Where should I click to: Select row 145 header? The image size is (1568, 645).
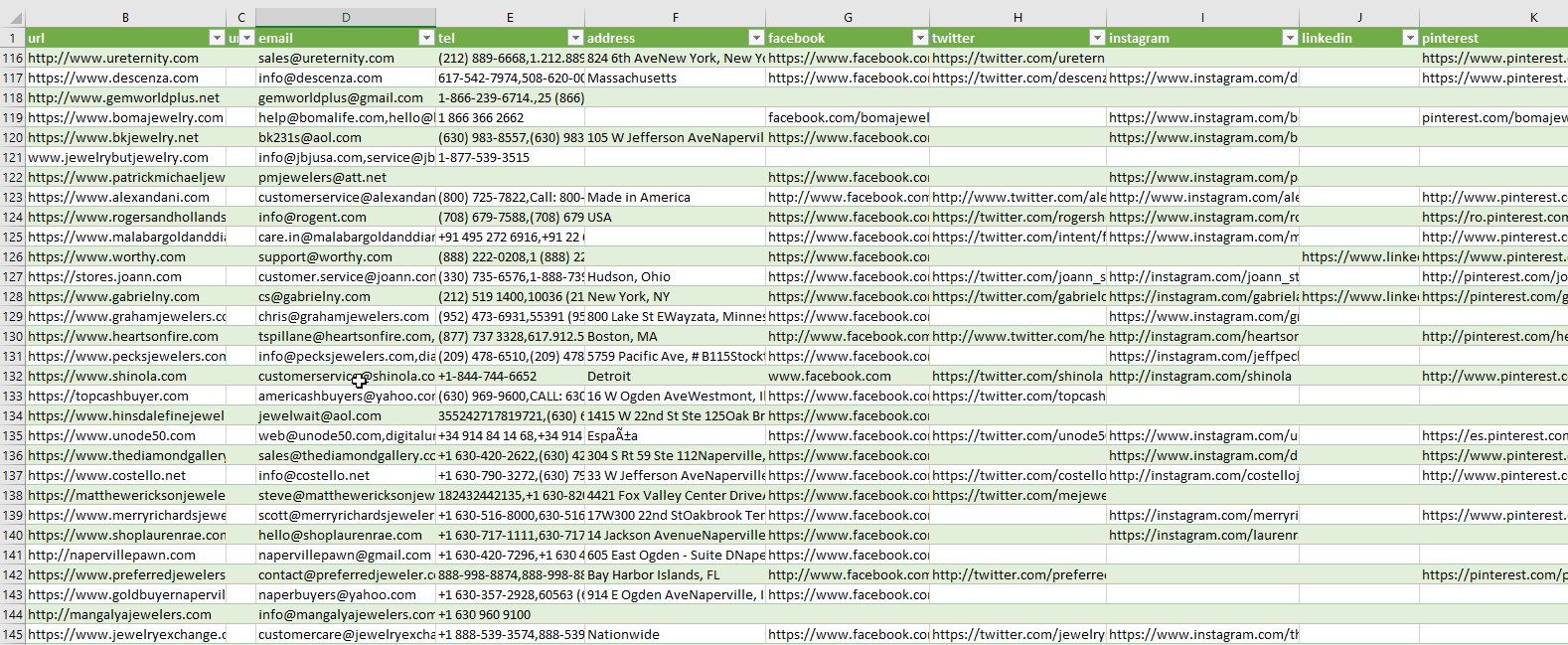12,634
